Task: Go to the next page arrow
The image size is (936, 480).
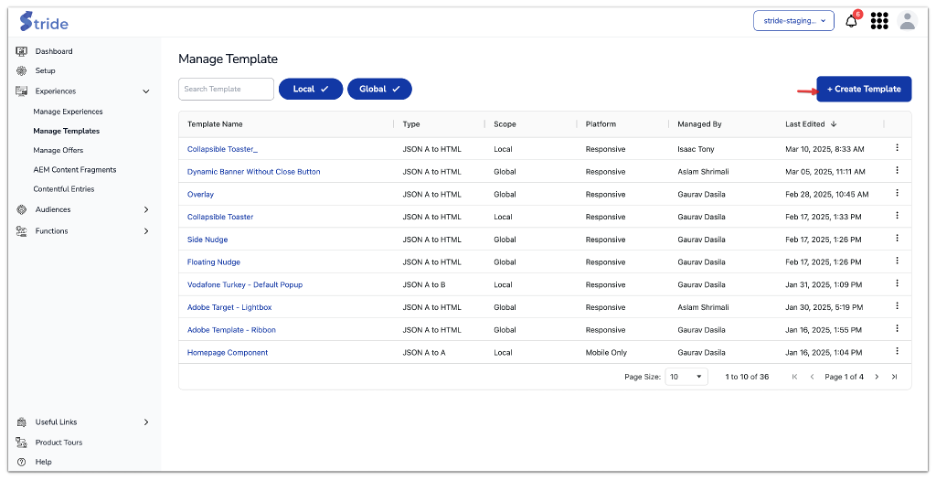Action: 876,377
